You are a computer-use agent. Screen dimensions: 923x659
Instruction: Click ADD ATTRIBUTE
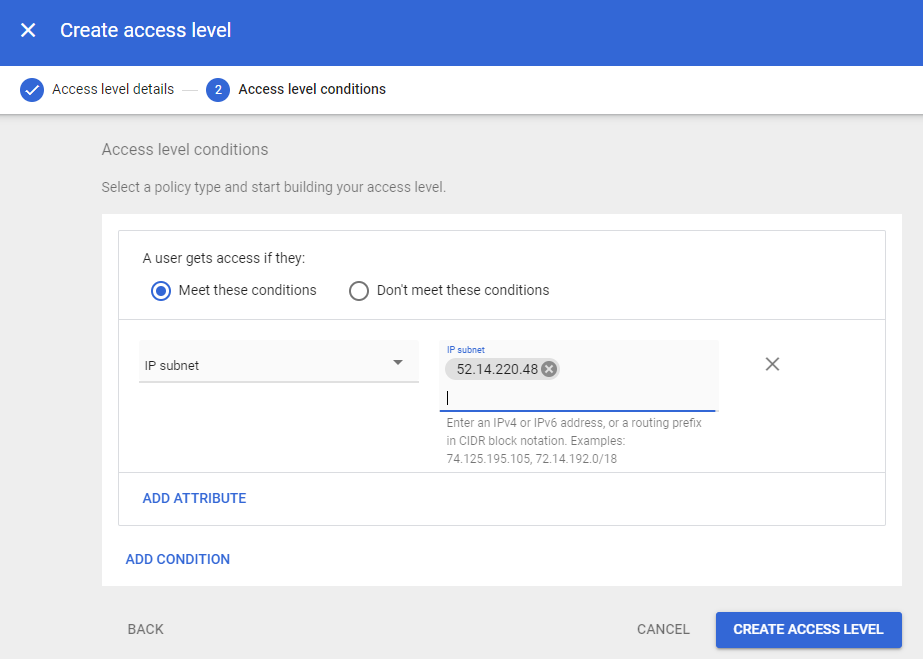click(x=194, y=498)
